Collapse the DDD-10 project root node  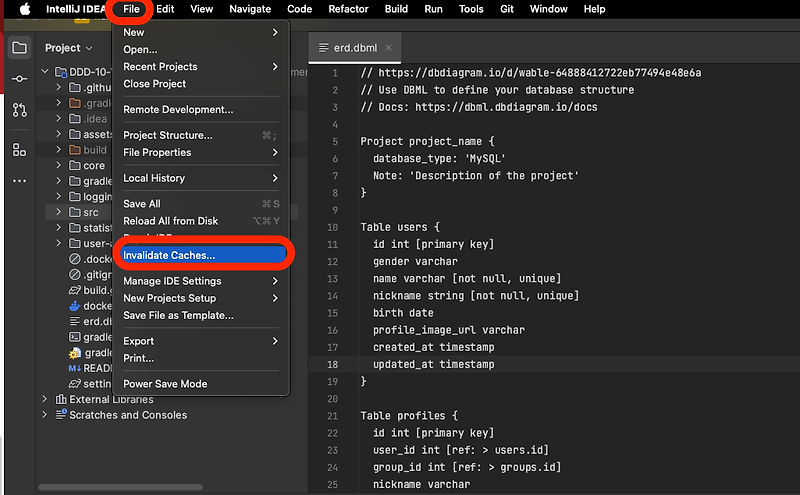(45, 71)
